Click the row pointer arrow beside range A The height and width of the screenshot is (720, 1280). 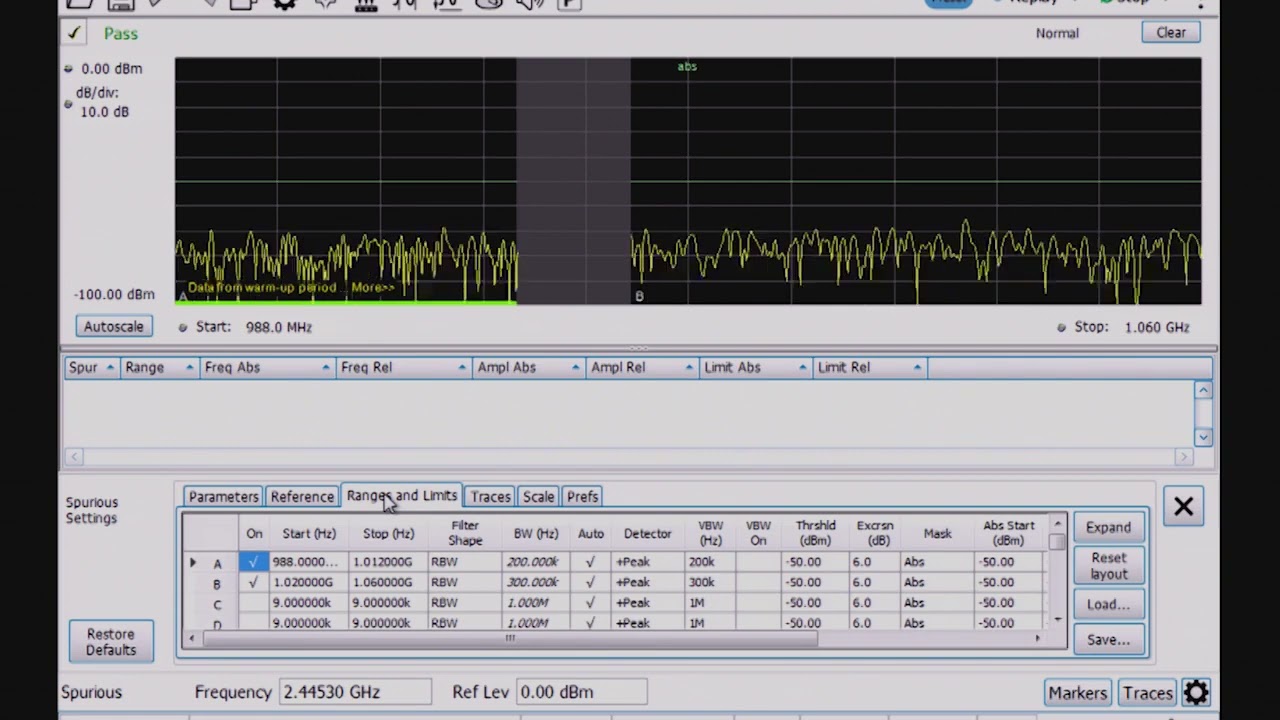(x=193, y=563)
